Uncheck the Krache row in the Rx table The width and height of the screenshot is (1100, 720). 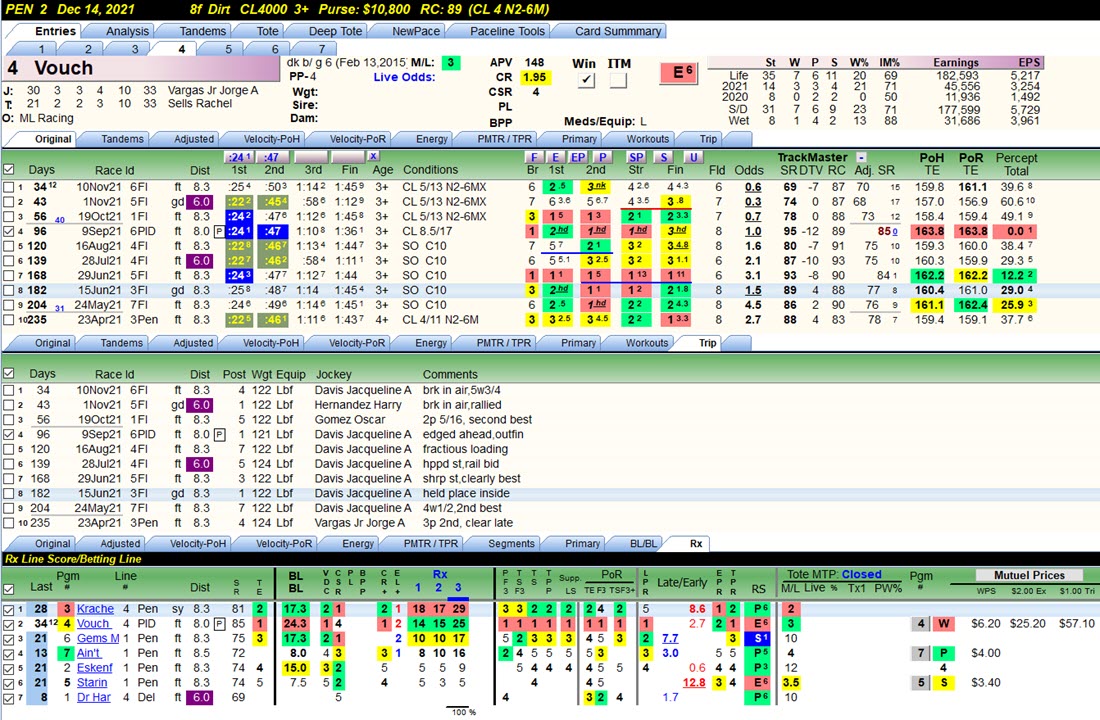click(x=8, y=609)
